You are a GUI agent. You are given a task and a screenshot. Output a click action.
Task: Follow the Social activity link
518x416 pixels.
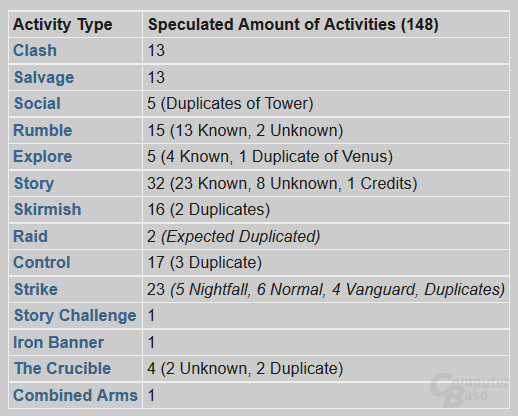tap(37, 103)
